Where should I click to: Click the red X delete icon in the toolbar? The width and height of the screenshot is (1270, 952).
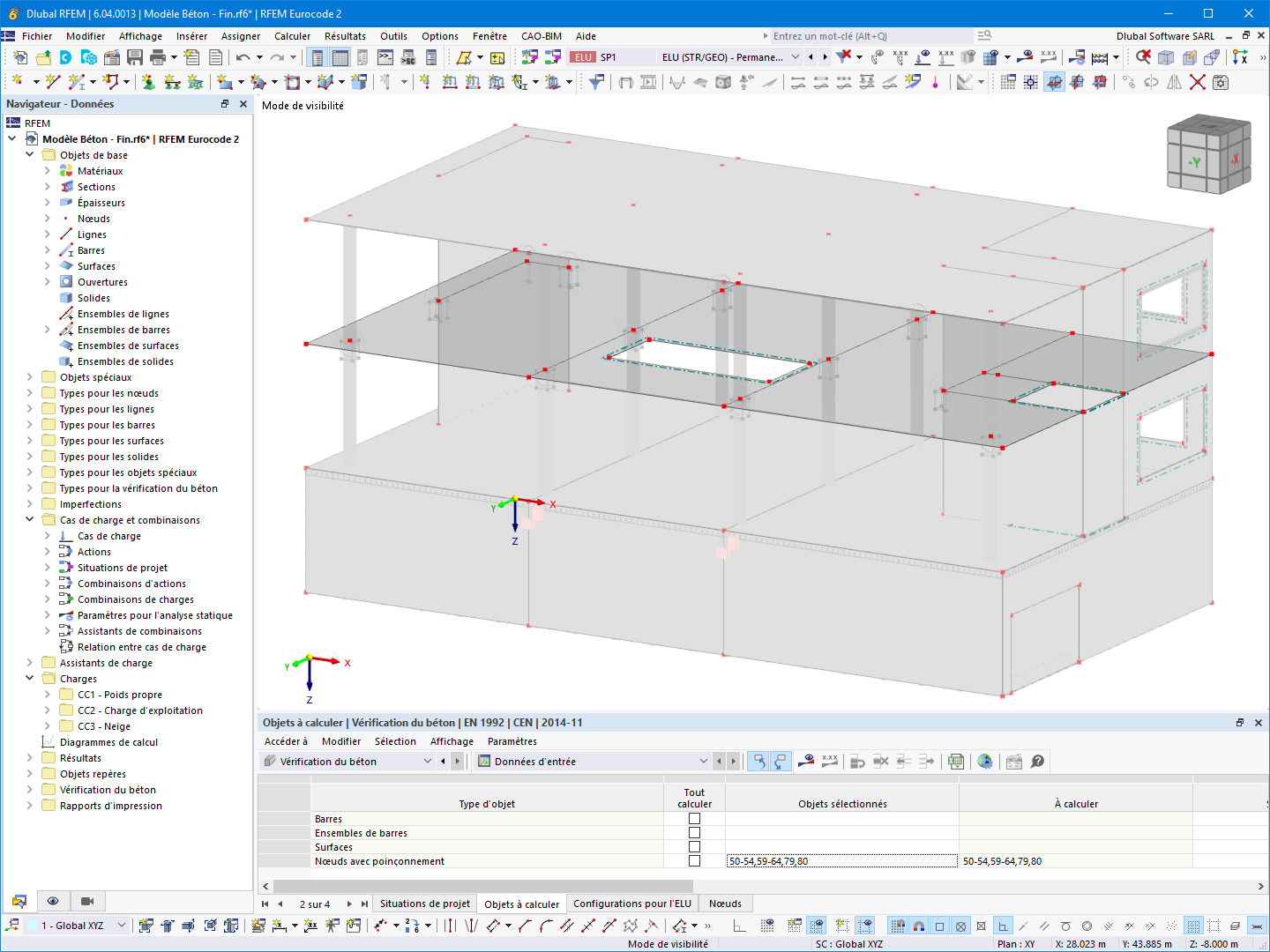1197,82
